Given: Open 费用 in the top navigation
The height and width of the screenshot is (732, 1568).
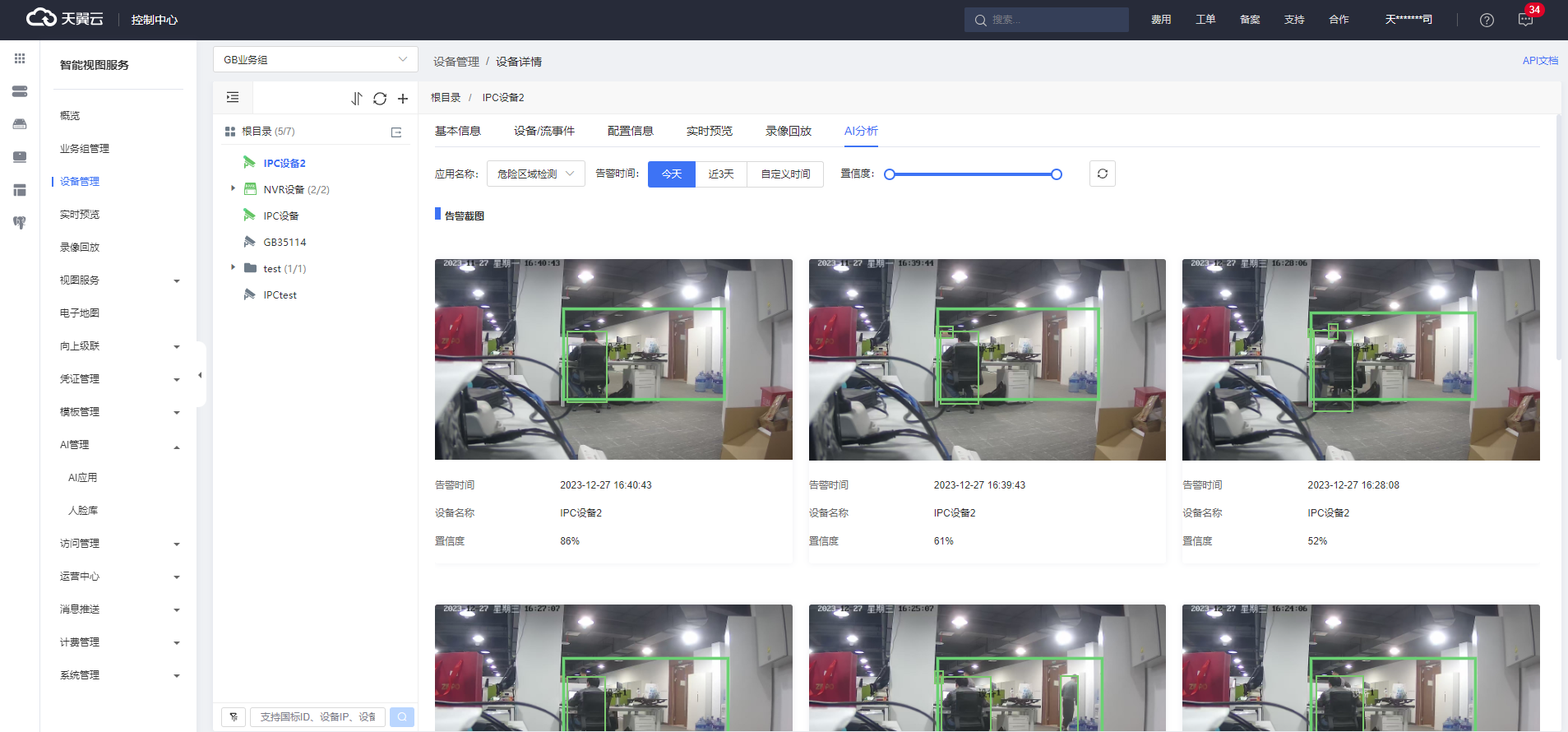Looking at the screenshot, I should point(1161,20).
